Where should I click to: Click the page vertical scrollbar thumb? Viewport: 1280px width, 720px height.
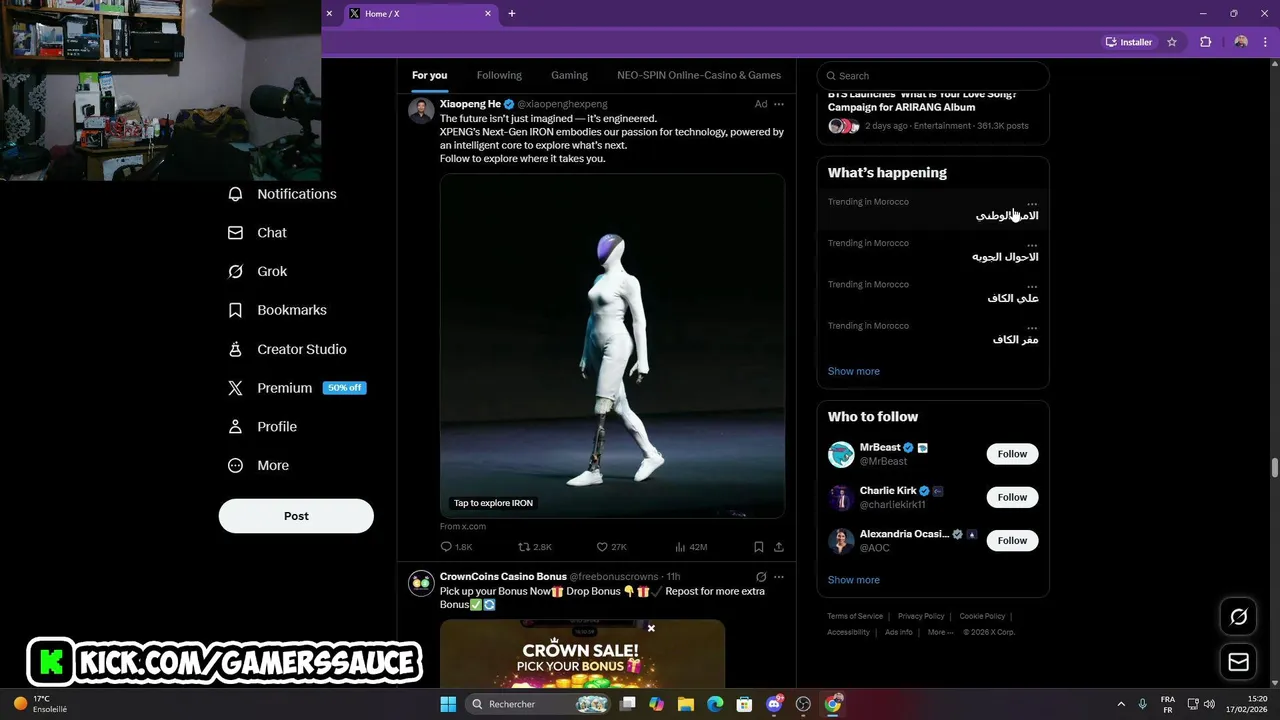click(1275, 468)
